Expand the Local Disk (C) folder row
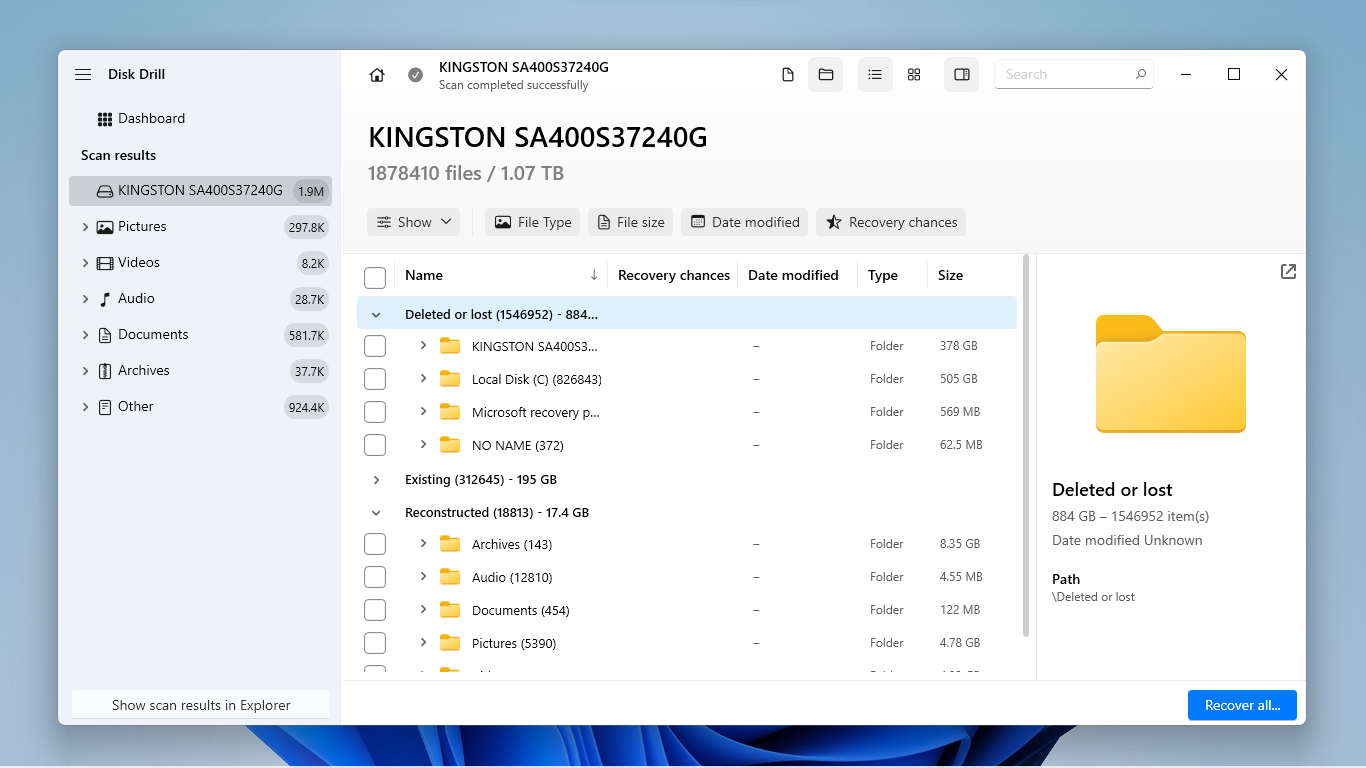The image size is (1366, 768). pos(423,378)
